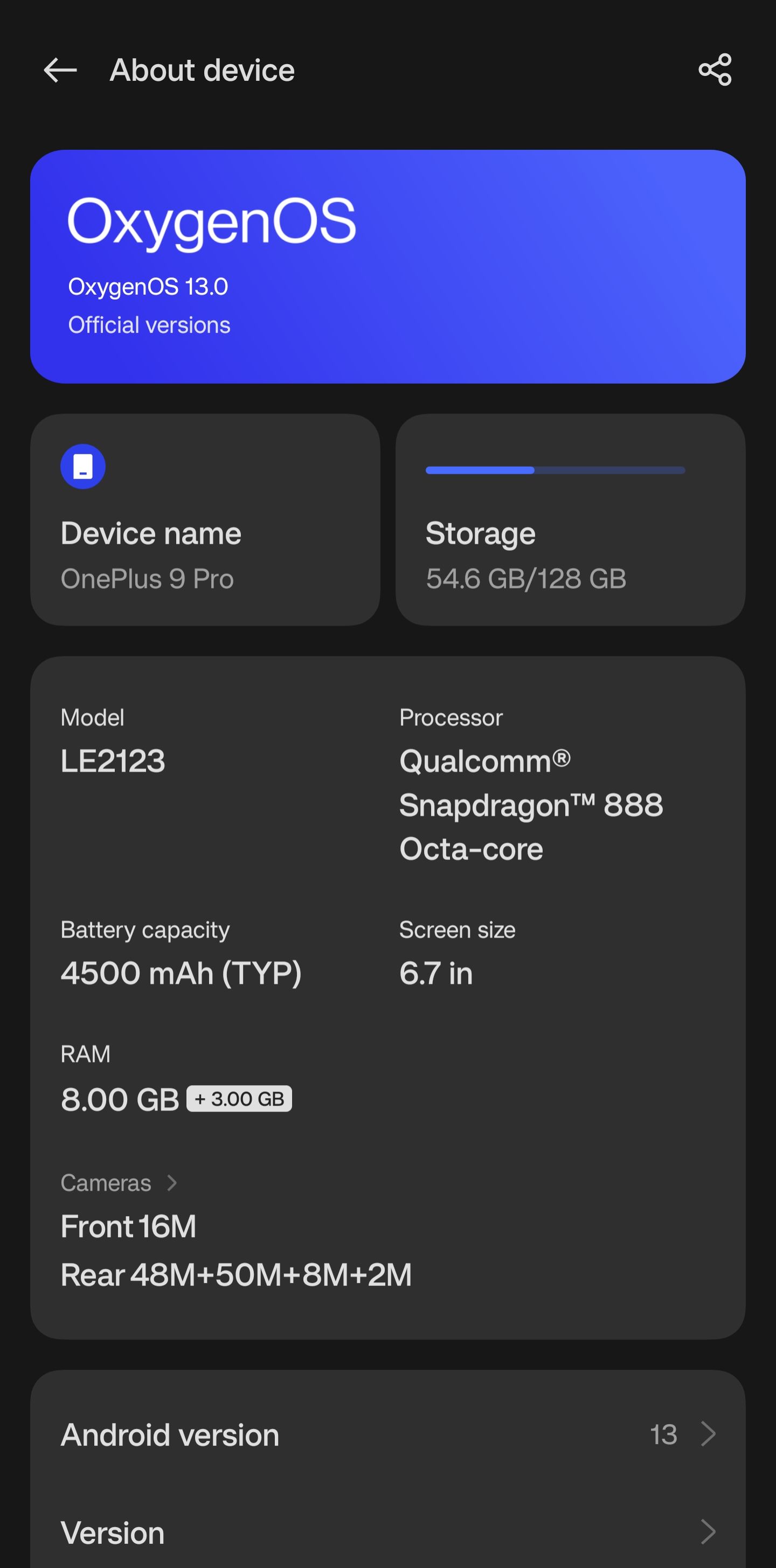Tap the back arrow icon

pos(60,71)
